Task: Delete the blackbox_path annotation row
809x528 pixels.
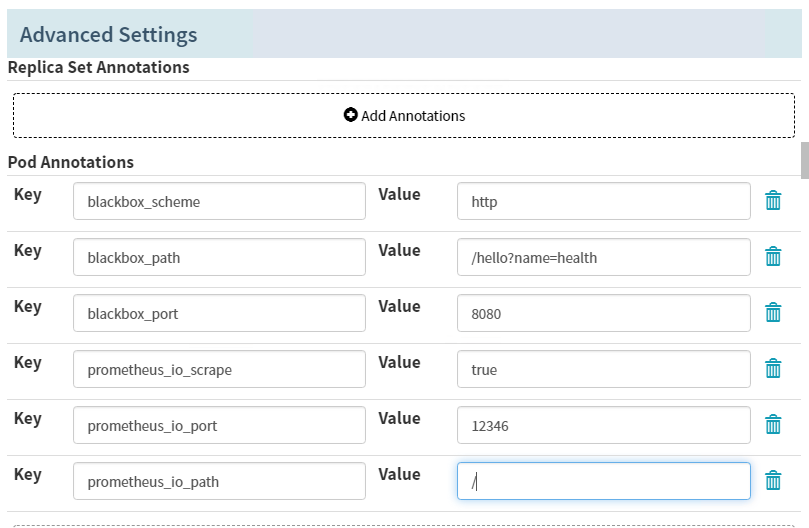Action: (x=773, y=257)
